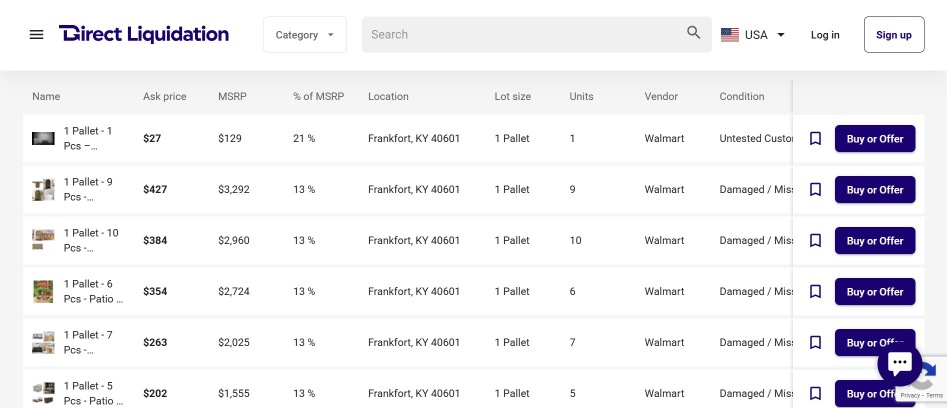The width and height of the screenshot is (947, 408).
Task: Save the $354 patio pallet bookmark
Action: [815, 292]
